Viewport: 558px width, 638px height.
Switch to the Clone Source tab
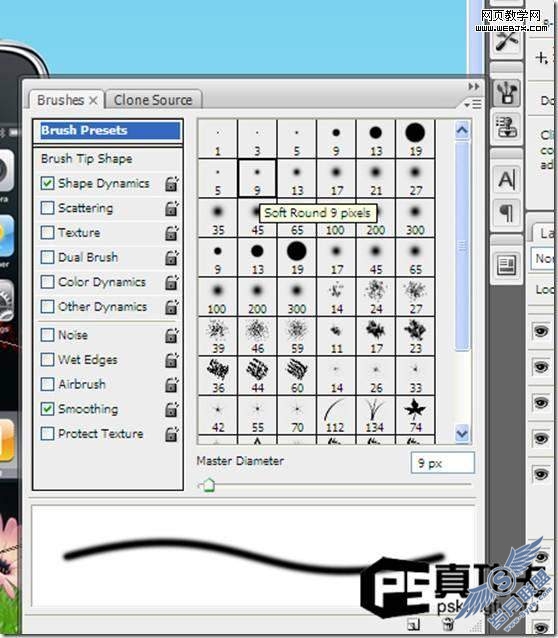pyautogui.click(x=153, y=100)
